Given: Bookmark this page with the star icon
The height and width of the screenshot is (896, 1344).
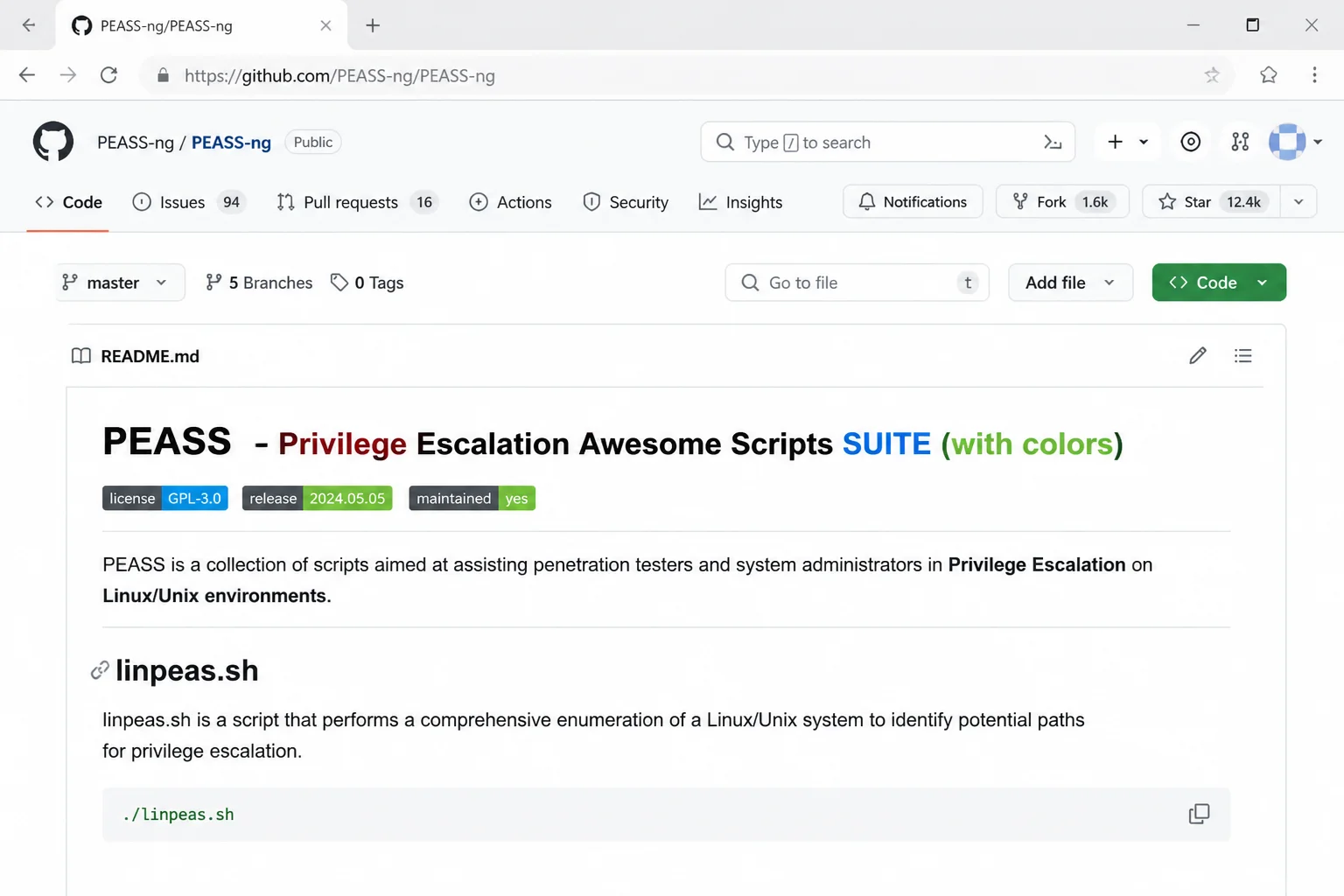Looking at the screenshot, I should [x=1212, y=75].
